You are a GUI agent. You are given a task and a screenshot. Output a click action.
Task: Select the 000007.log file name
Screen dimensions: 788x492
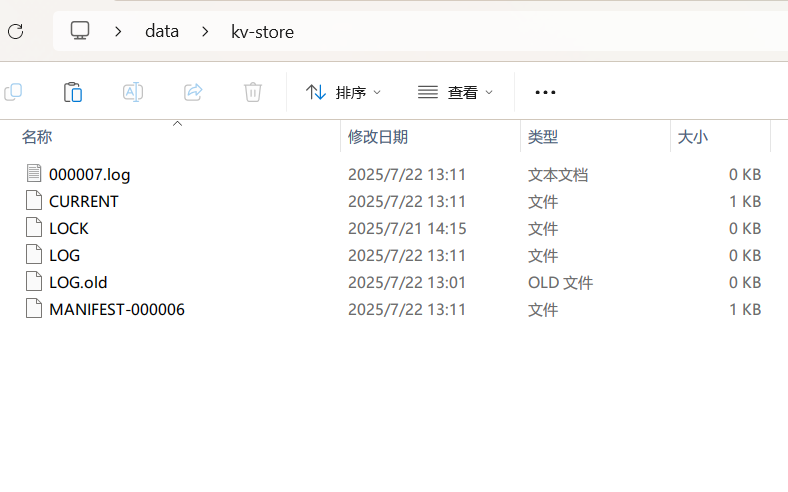(89, 174)
